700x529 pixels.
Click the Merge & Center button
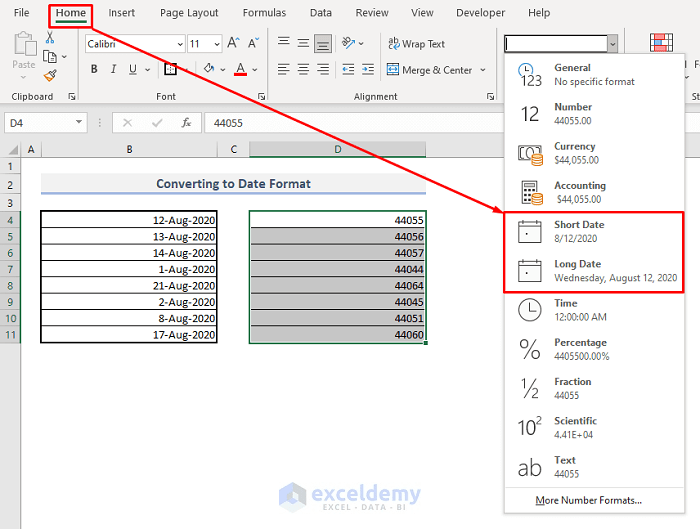pyautogui.click(x=429, y=70)
